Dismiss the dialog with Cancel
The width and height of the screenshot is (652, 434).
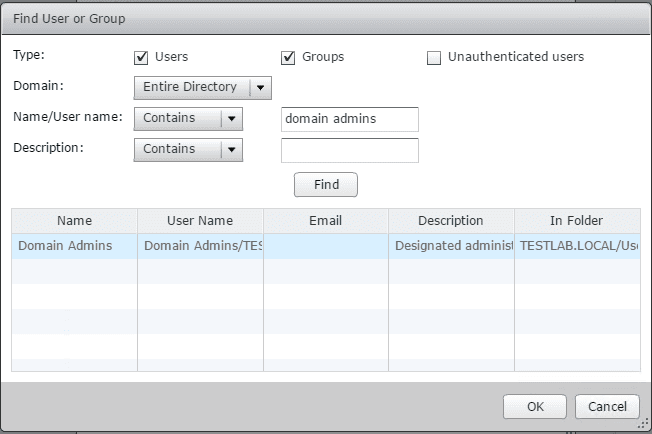[607, 406]
